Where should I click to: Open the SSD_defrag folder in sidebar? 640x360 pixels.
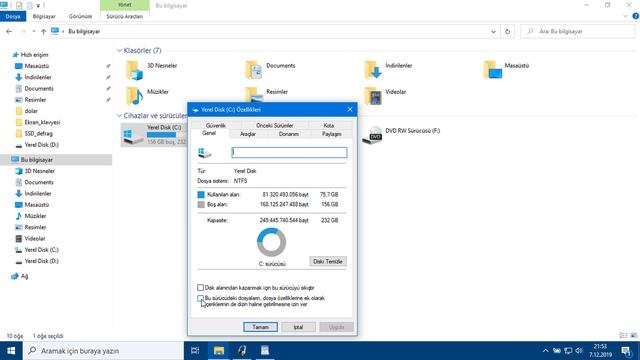coord(38,133)
